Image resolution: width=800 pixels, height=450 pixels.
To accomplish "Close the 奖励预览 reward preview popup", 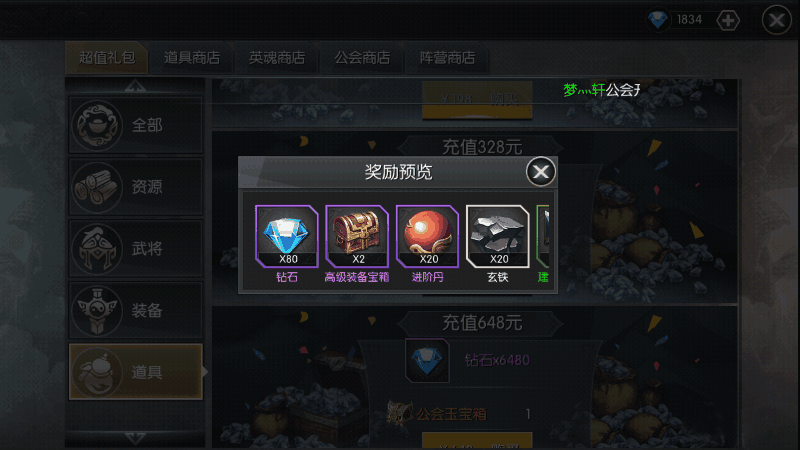I will coord(541,172).
